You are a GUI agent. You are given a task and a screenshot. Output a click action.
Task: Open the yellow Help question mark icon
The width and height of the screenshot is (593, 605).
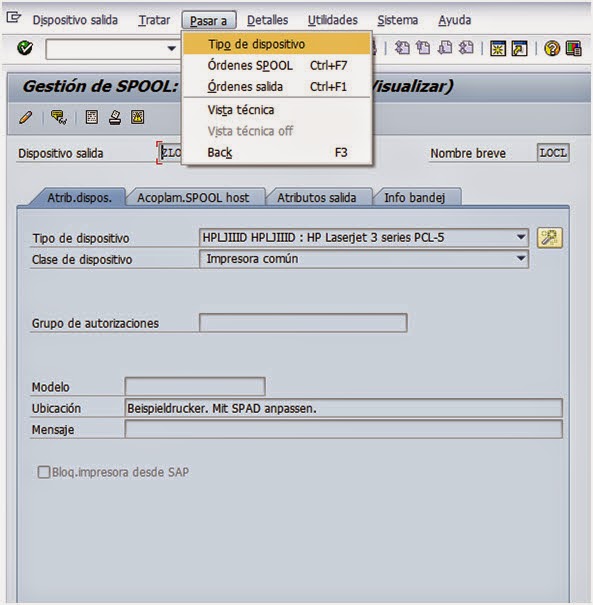552,49
